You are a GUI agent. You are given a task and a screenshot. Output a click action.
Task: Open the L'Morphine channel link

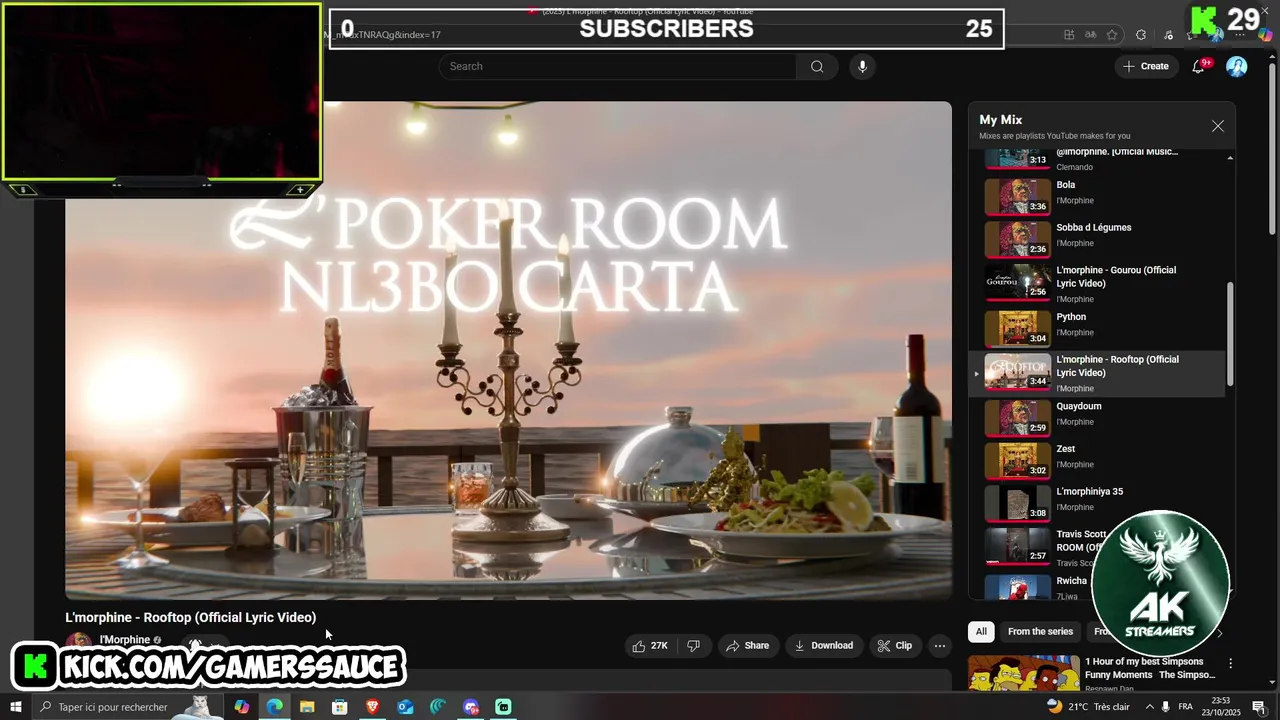pos(124,640)
